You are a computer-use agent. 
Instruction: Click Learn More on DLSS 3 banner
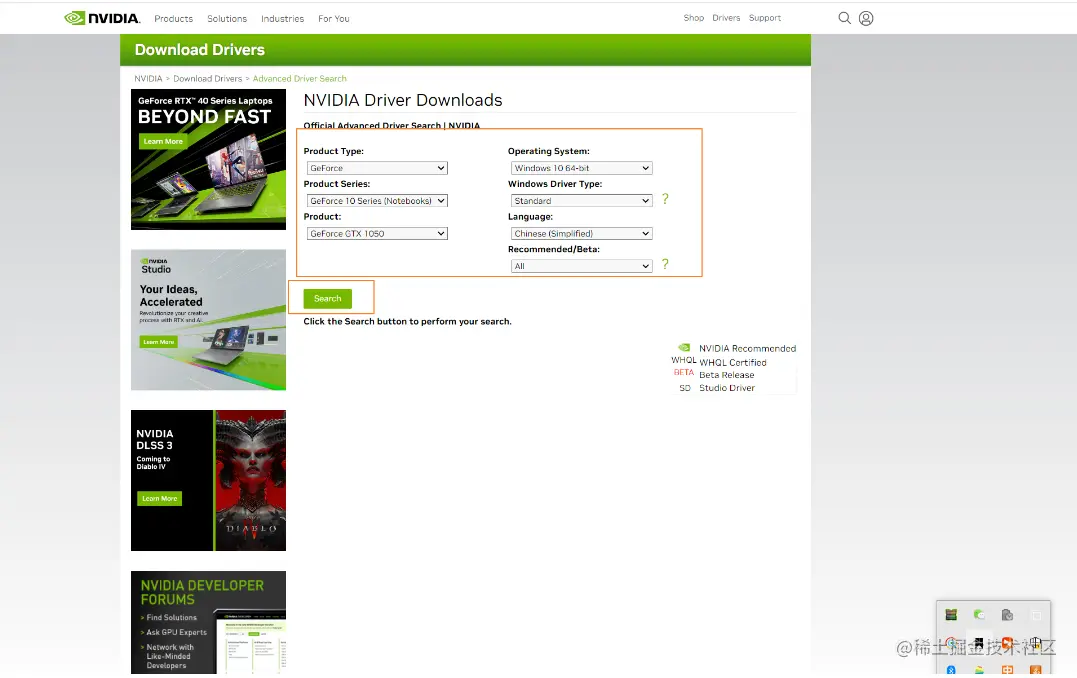tap(160, 499)
